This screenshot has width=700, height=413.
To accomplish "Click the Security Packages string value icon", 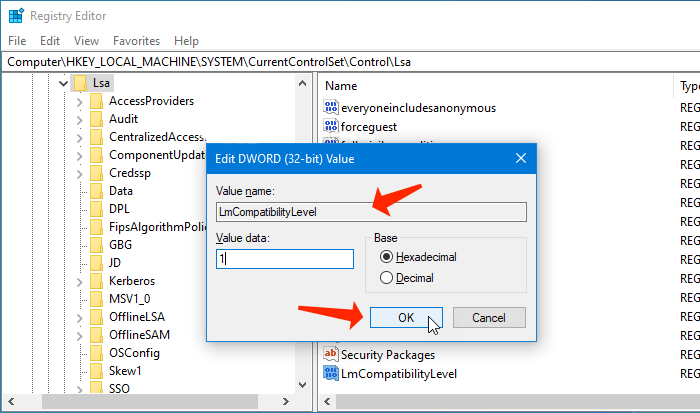I will (331, 355).
